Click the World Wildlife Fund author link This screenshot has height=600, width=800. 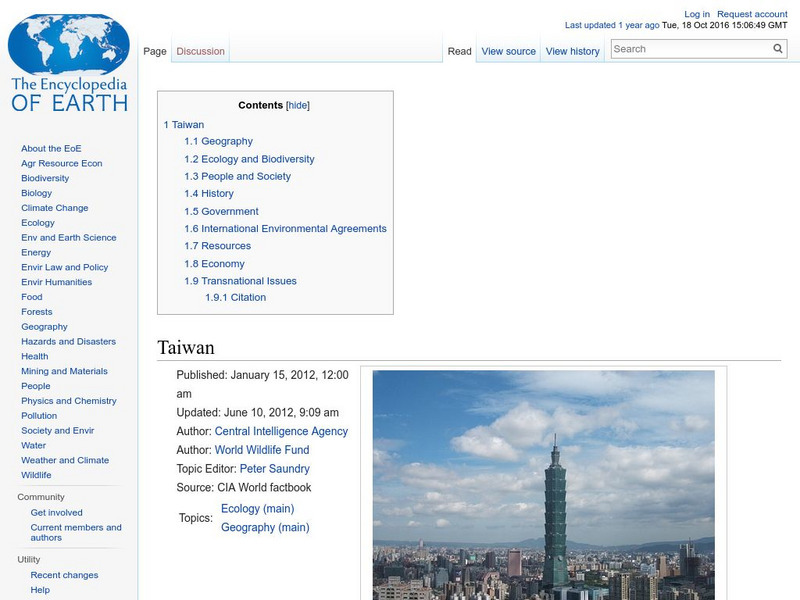coord(262,450)
